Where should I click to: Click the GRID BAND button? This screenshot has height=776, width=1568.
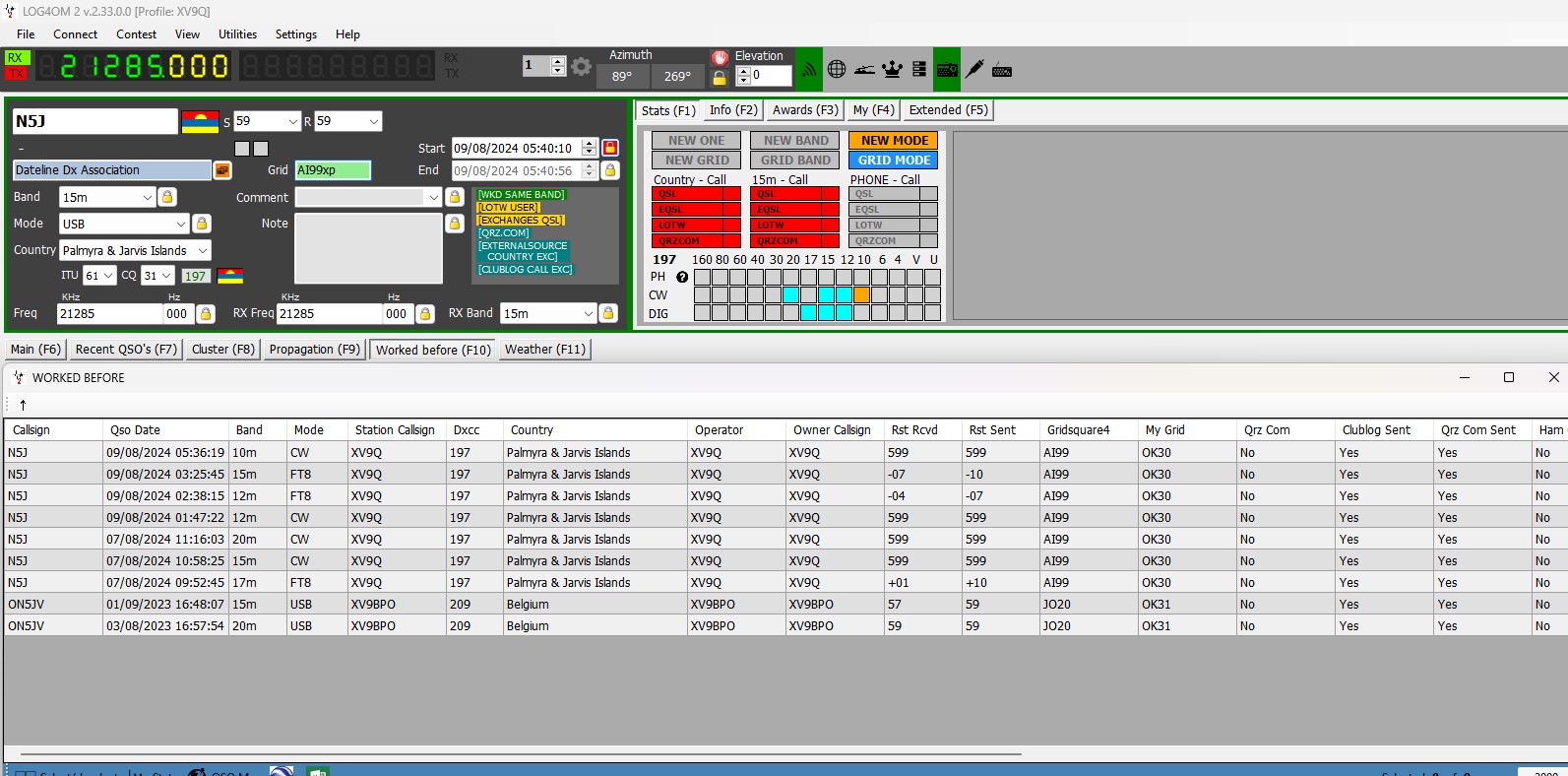point(795,160)
